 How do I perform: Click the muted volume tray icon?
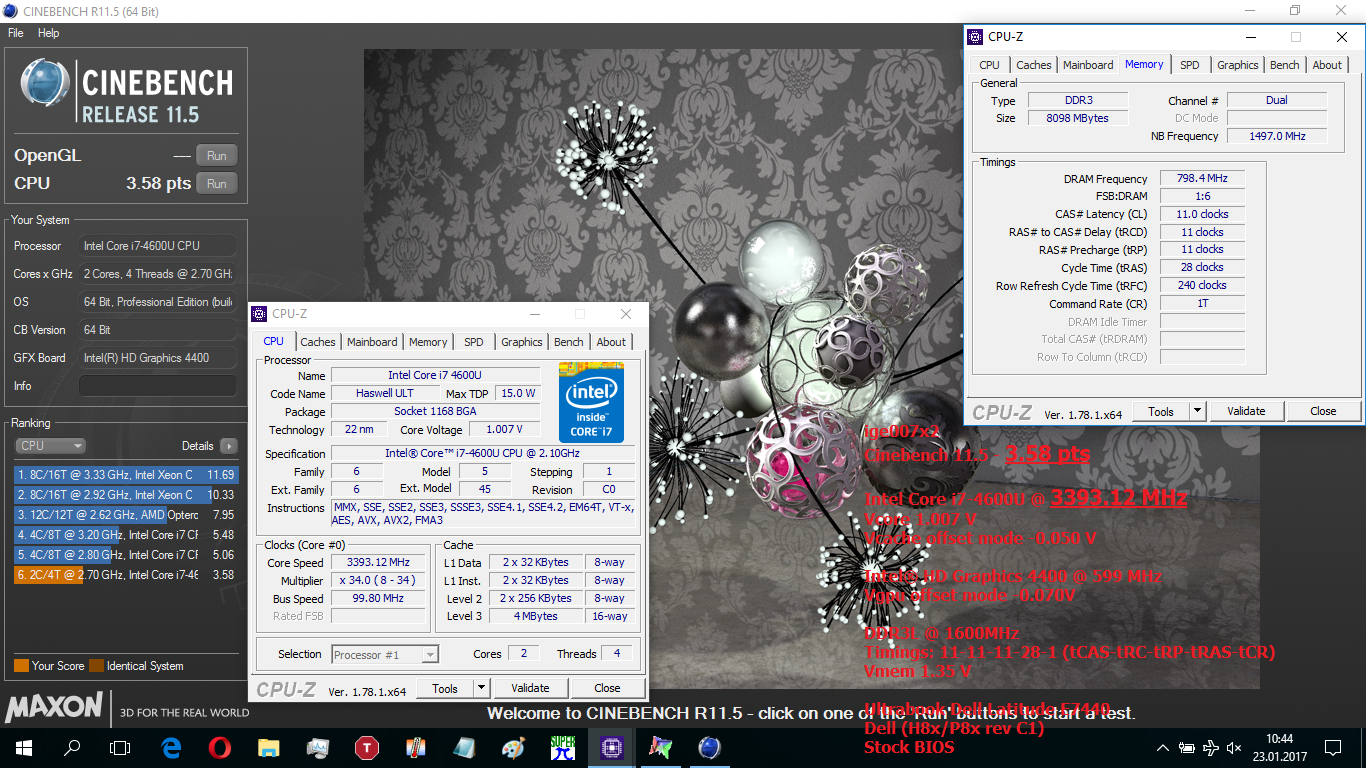point(1236,748)
